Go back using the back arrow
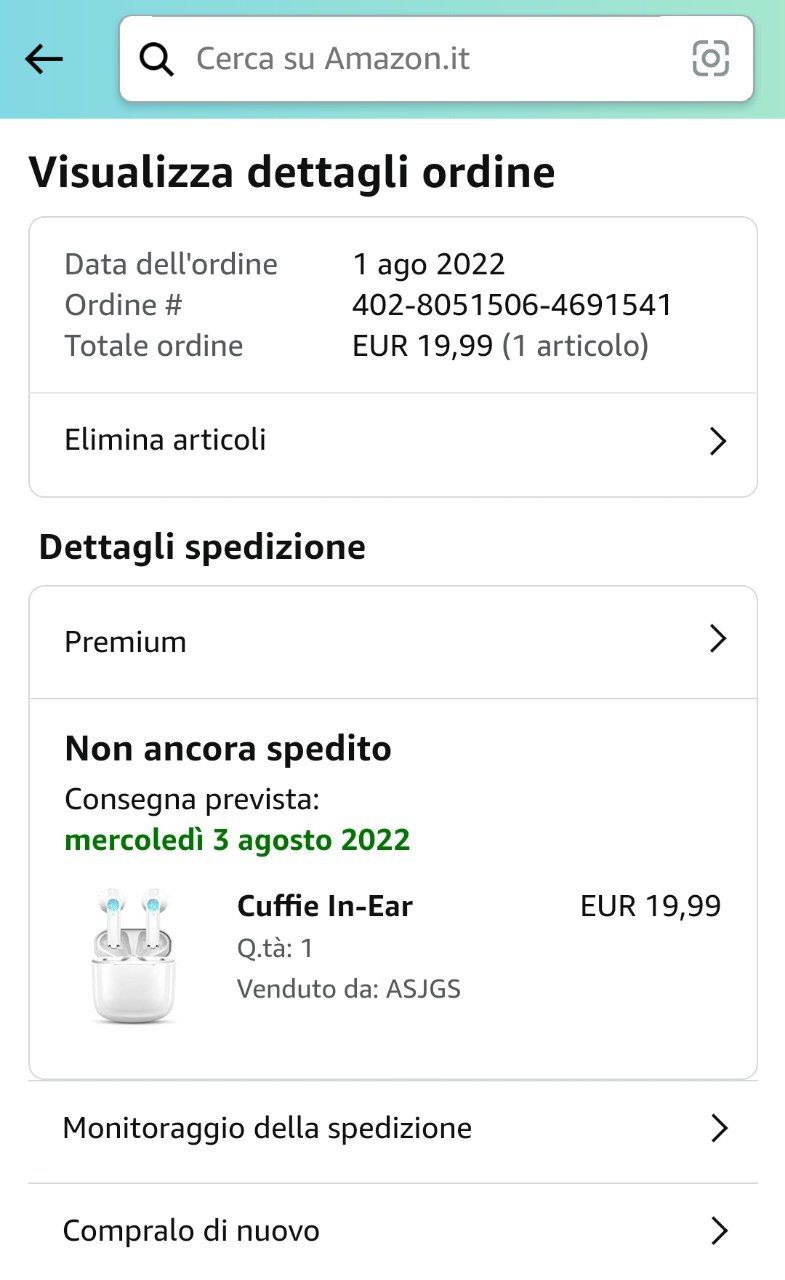 point(44,60)
